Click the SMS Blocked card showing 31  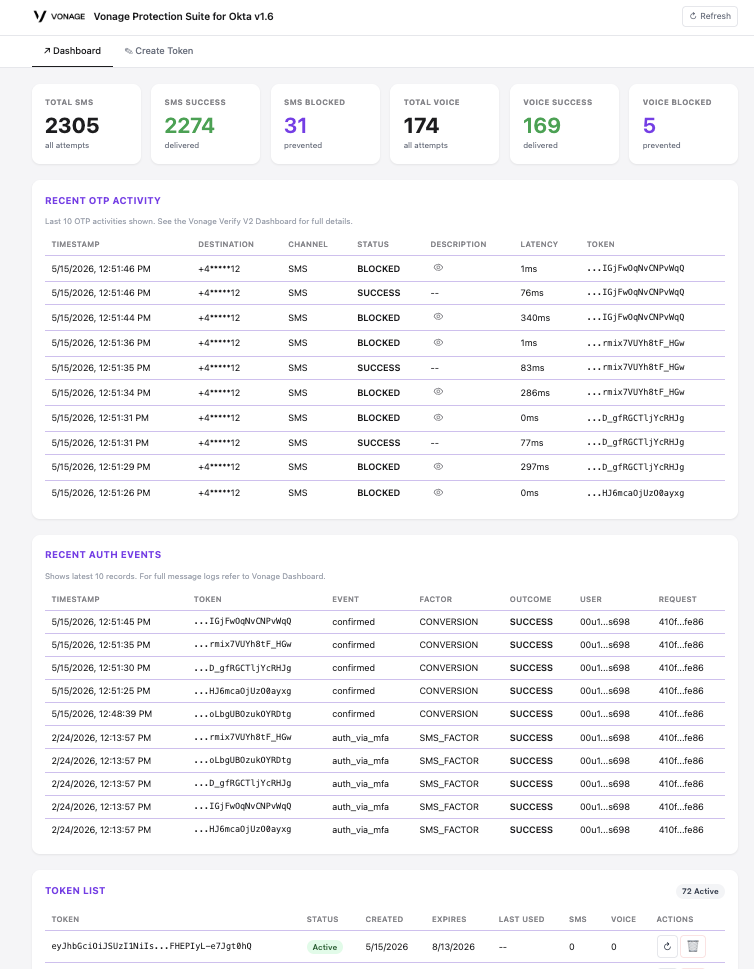click(x=325, y=124)
